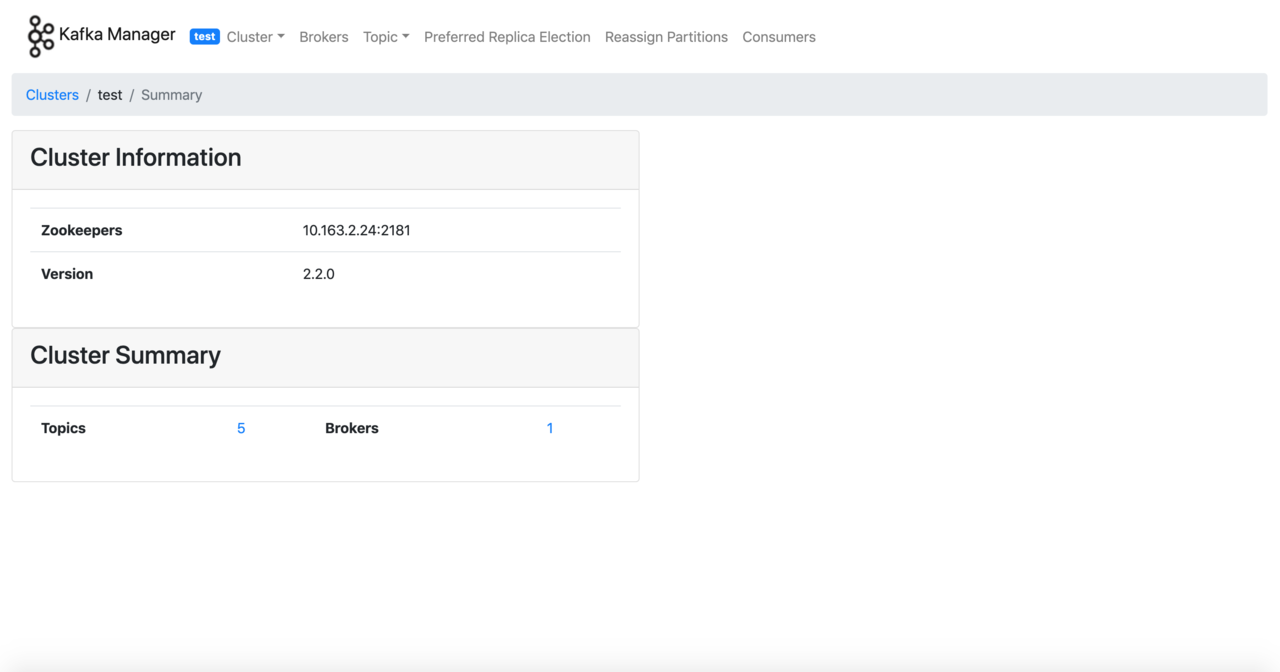This screenshot has width=1280, height=672.
Task: Click the Cluster Summary heading
Action: click(126, 356)
